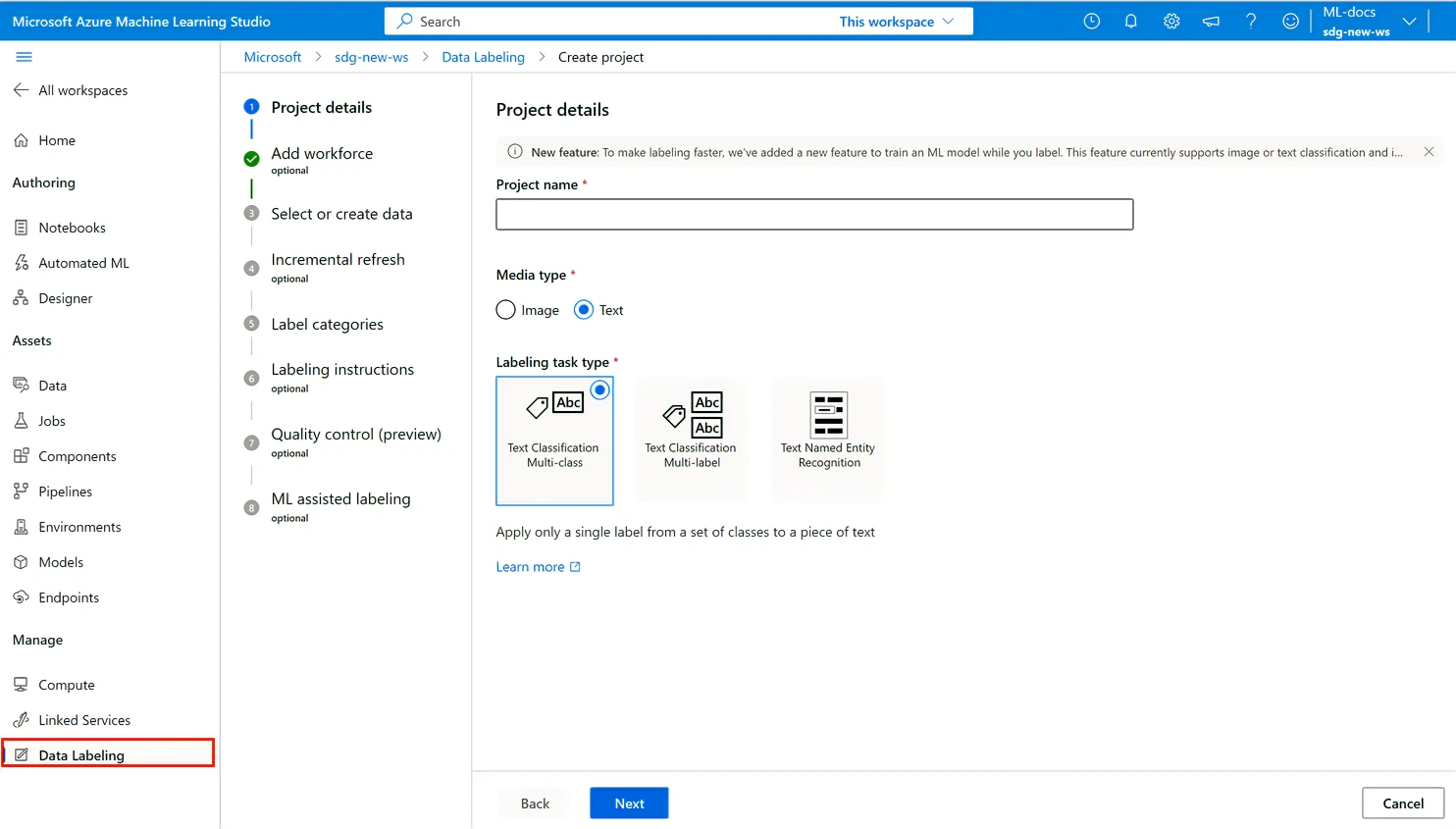Screen dimensions: 1456x829
Task: Open the Designer tool
Action: point(65,297)
